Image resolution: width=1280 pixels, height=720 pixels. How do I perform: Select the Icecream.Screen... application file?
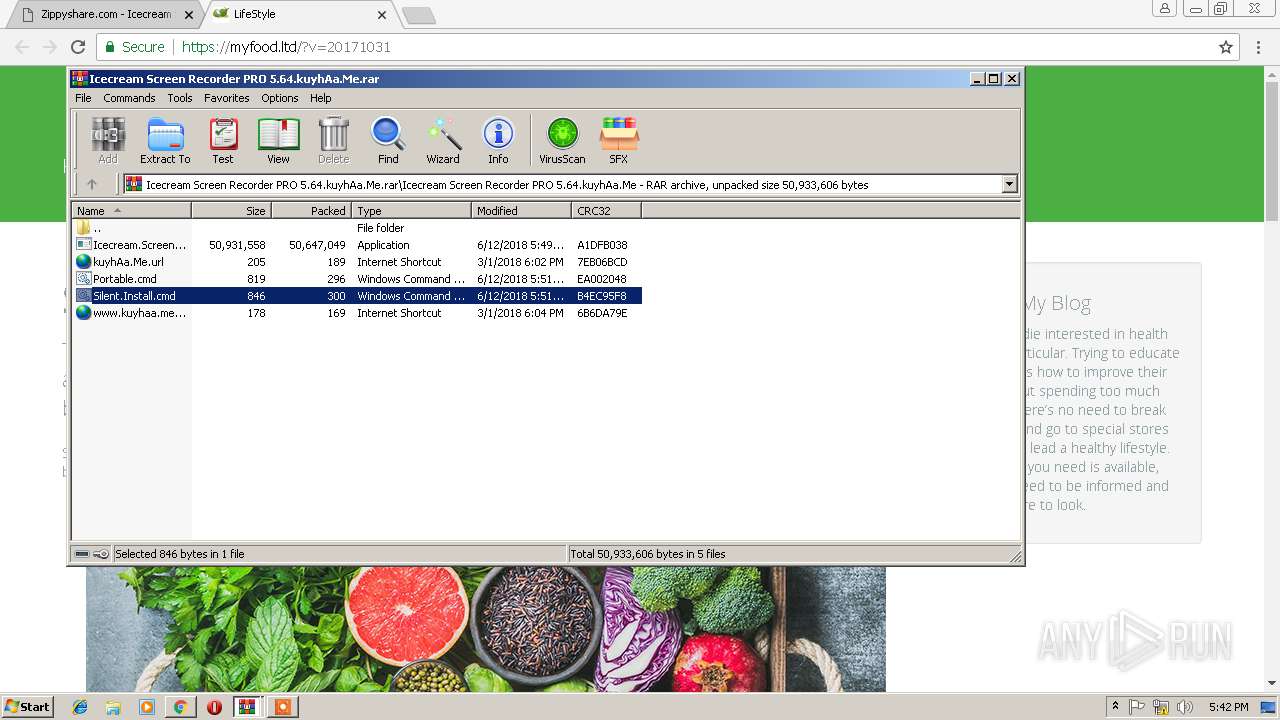coord(131,245)
